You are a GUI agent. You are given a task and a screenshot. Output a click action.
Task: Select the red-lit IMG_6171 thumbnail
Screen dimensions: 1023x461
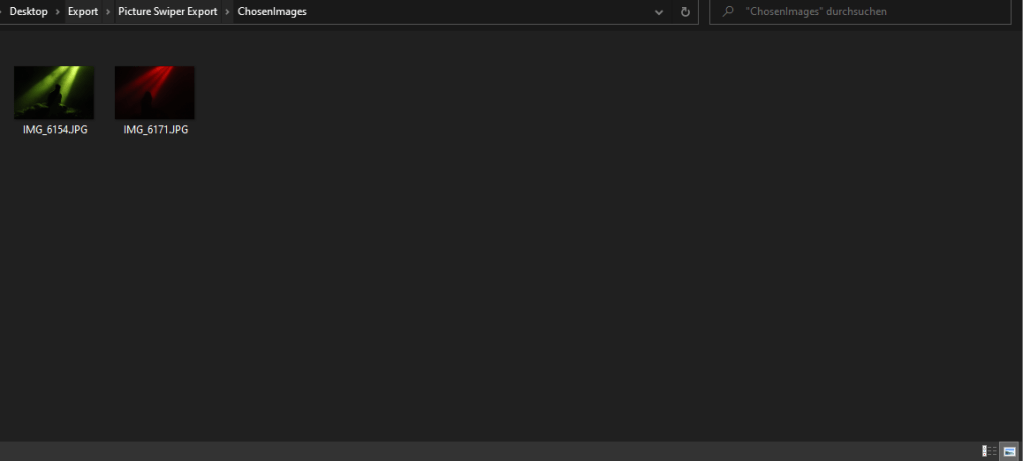click(x=155, y=92)
